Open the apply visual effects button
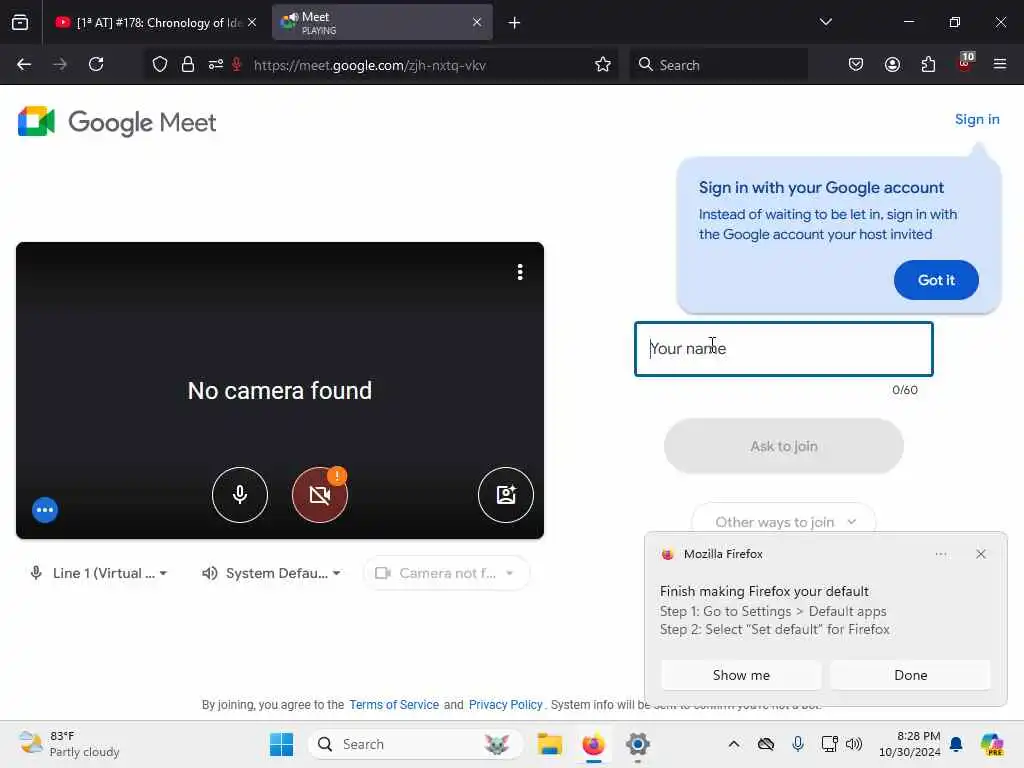Screen dimensions: 1024x768 point(505,495)
